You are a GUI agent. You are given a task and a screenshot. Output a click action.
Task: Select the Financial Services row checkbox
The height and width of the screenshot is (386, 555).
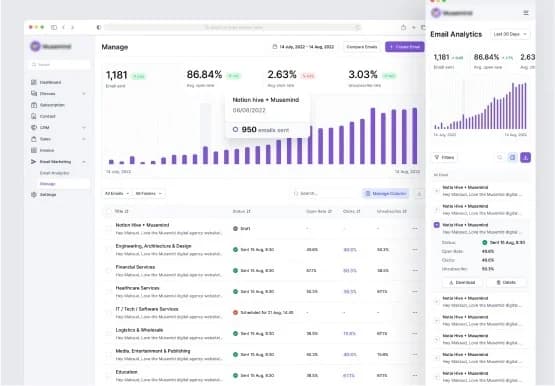coord(108,271)
